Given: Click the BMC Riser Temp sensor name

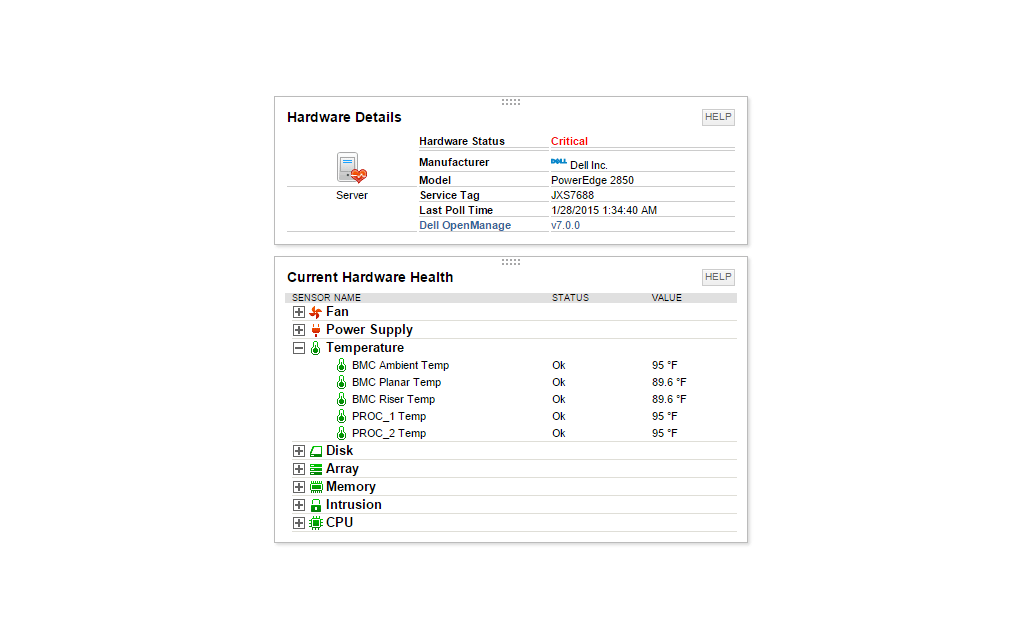Looking at the screenshot, I should [x=393, y=399].
